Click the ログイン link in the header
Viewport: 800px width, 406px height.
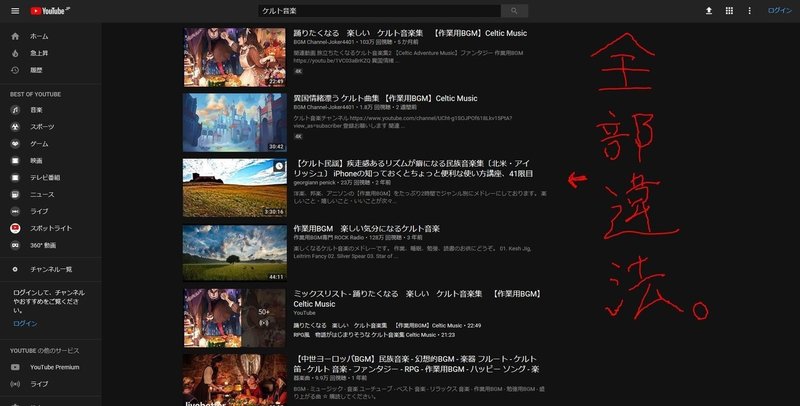(x=780, y=11)
